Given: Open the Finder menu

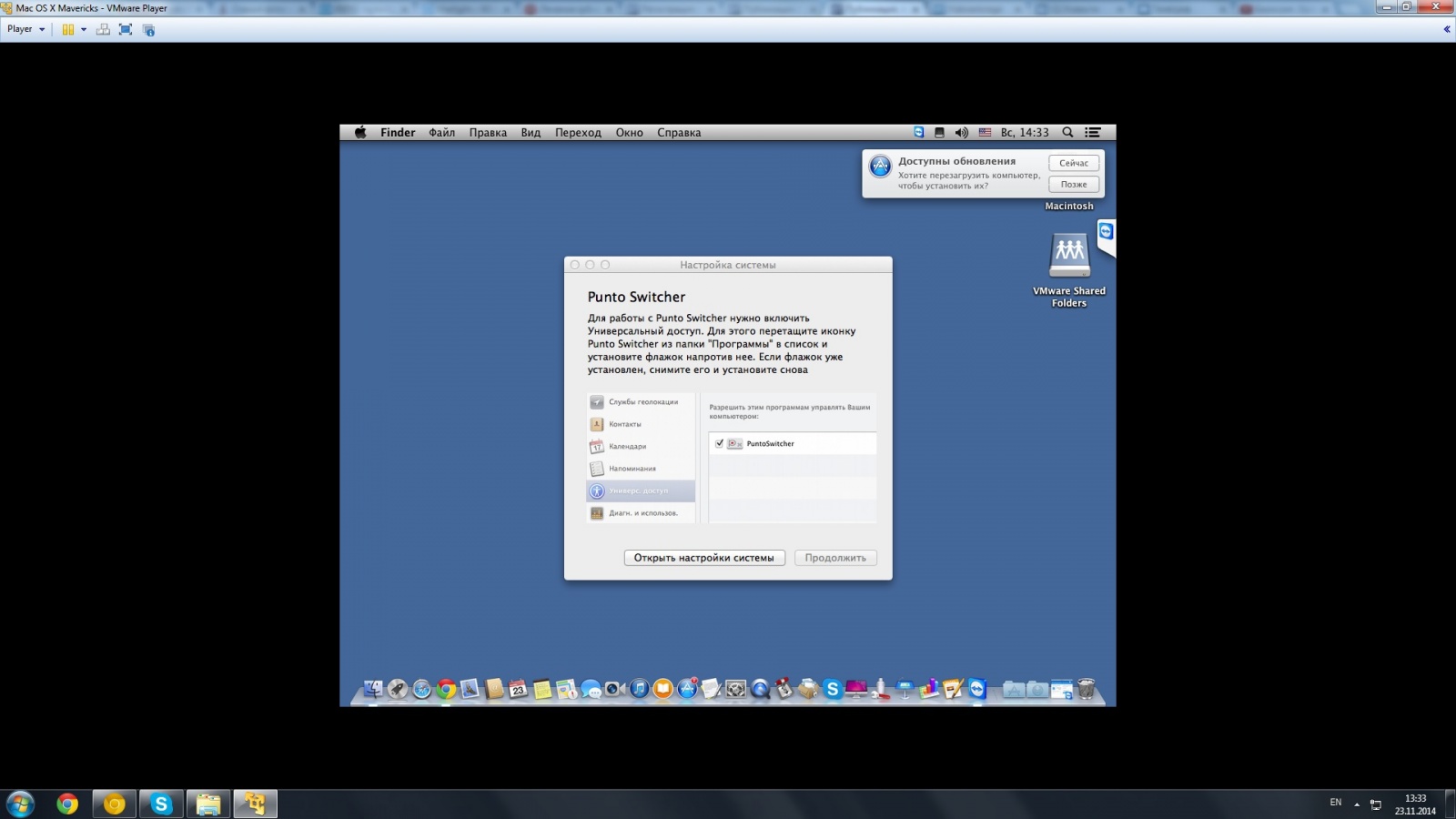Looking at the screenshot, I should coord(398,132).
